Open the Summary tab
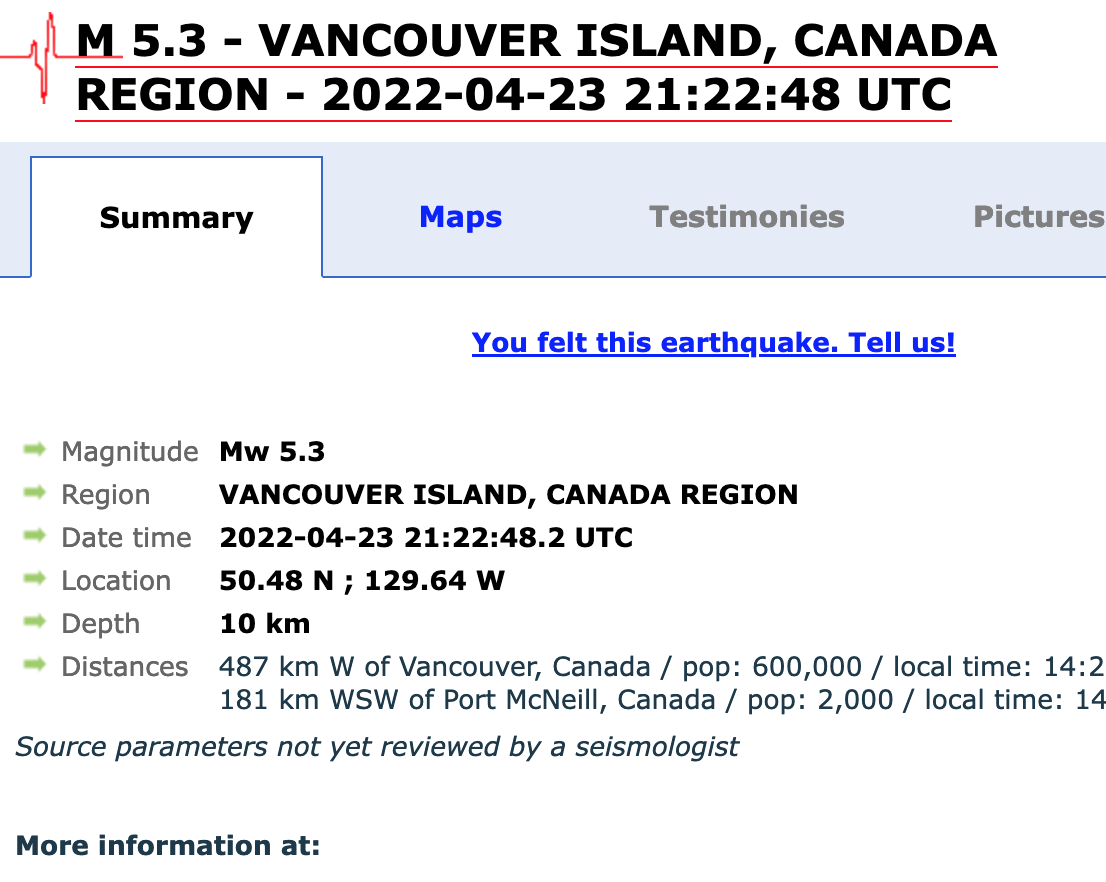The width and height of the screenshot is (1106, 882). coord(177,218)
